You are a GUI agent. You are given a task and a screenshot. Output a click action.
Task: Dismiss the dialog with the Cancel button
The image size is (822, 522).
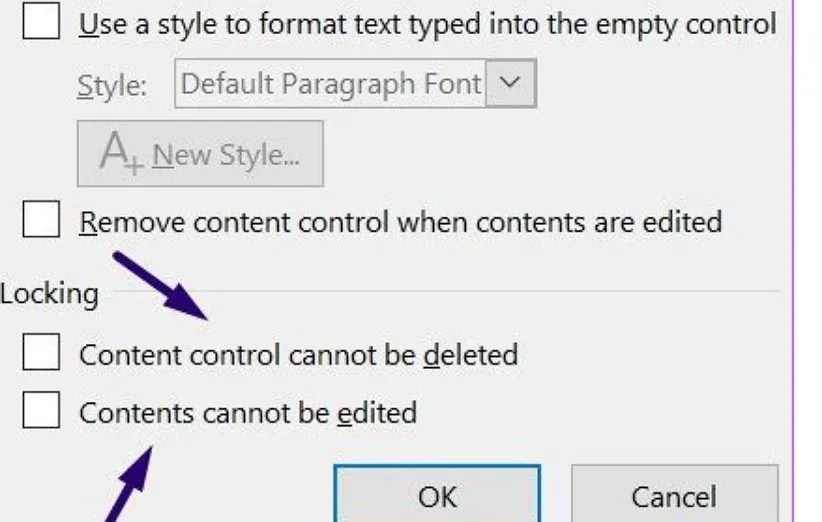click(x=673, y=496)
